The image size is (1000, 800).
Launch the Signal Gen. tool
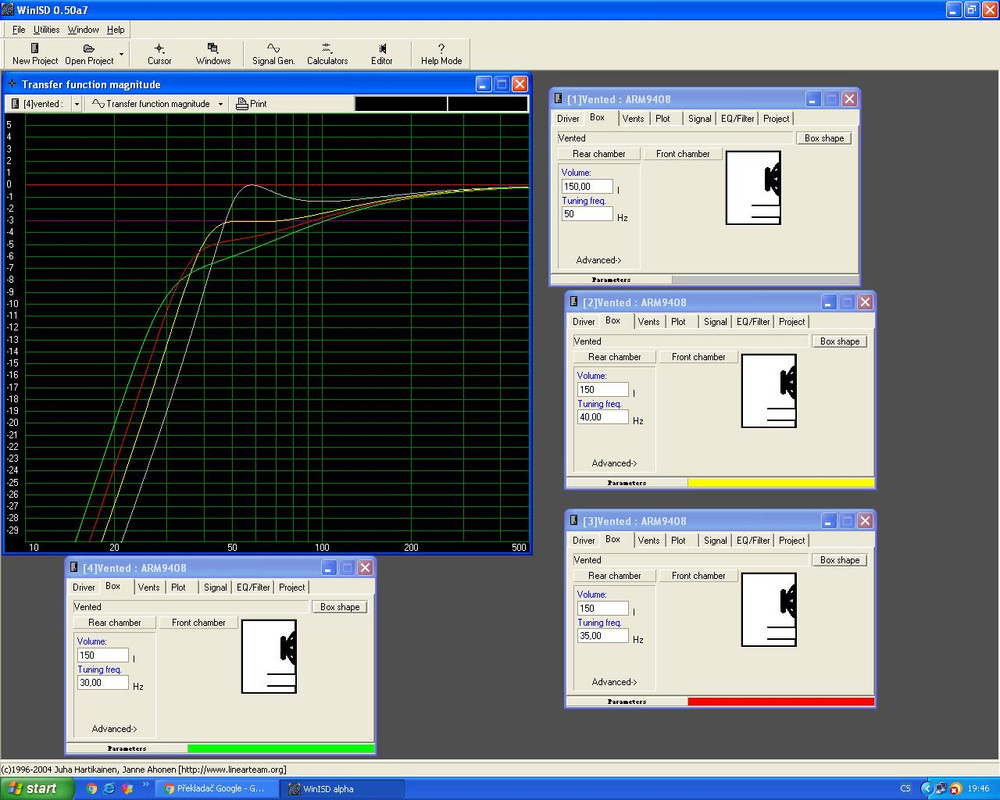(x=274, y=54)
